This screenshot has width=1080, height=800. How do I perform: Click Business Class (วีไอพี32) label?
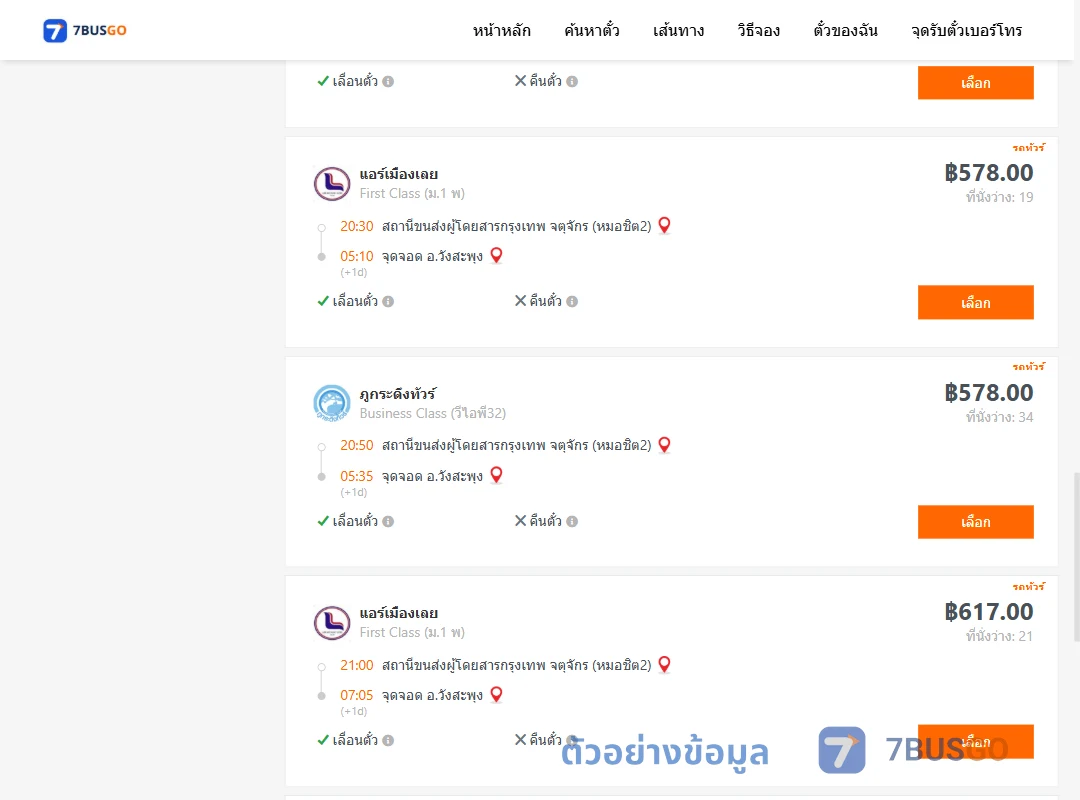click(433, 413)
